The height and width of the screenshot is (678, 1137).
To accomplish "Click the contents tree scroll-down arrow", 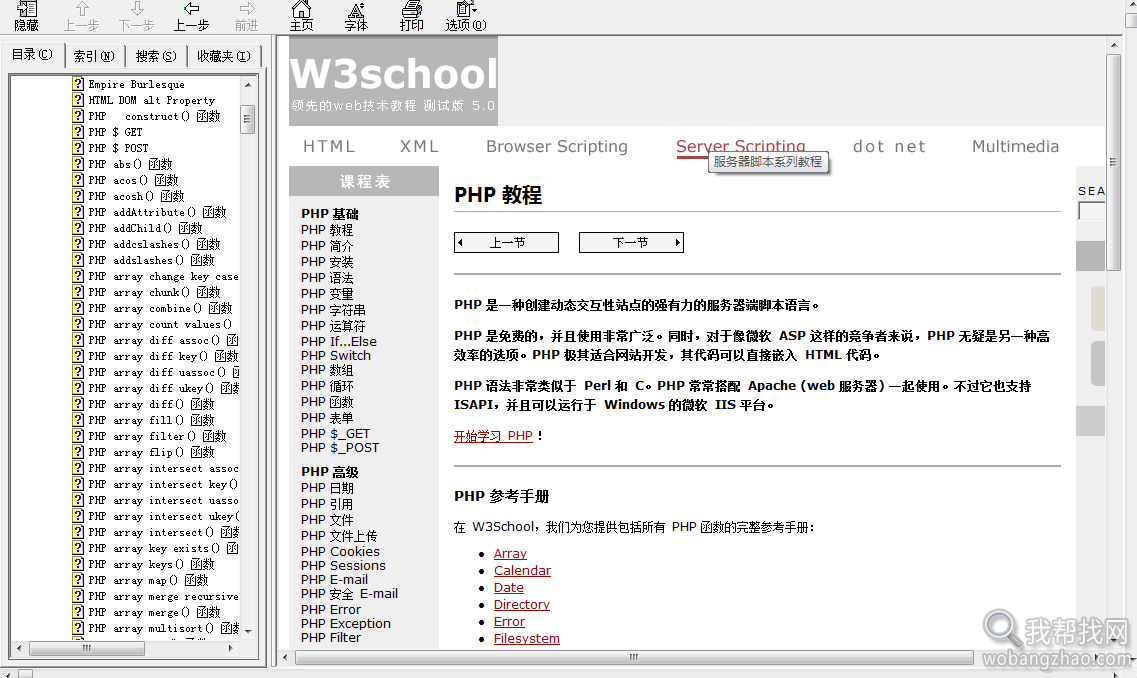I will (x=248, y=632).
